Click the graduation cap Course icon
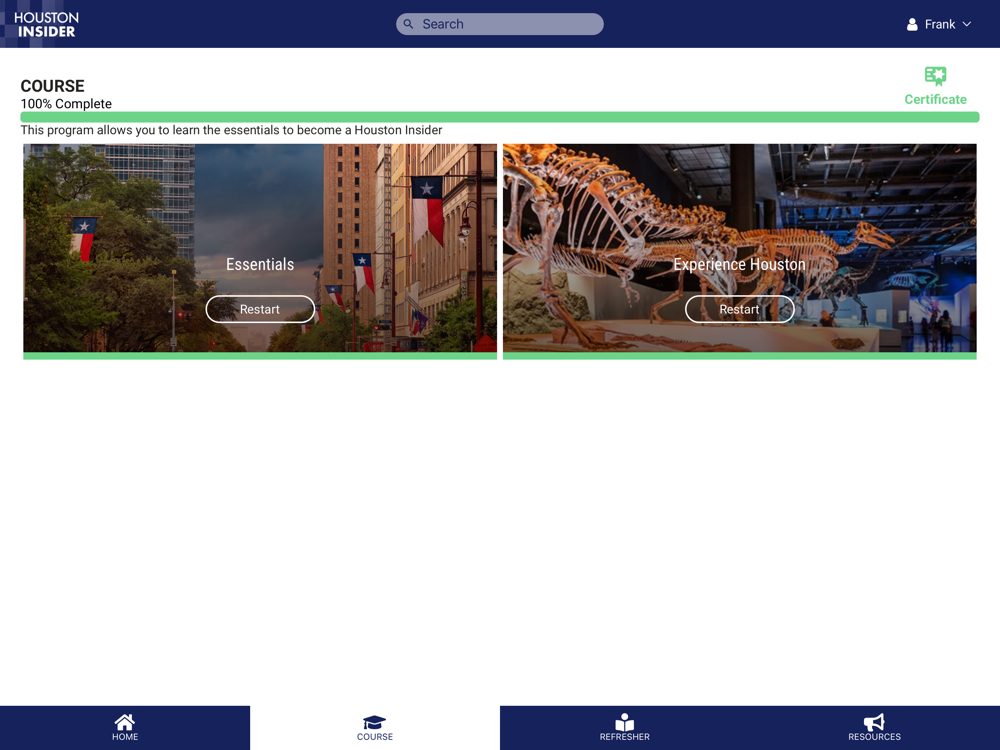This screenshot has height=750, width=1000. (x=374, y=722)
